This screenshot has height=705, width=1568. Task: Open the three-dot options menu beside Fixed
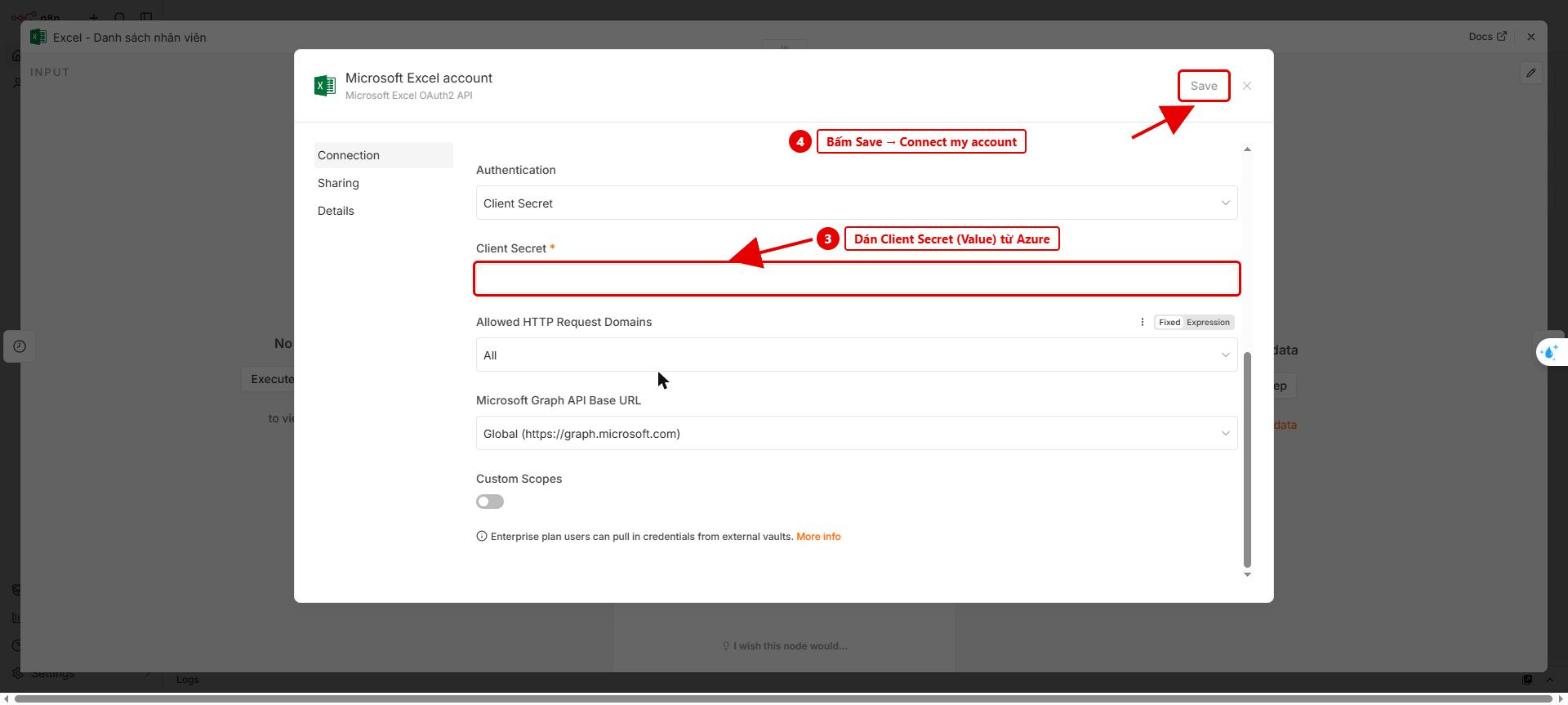(1142, 322)
